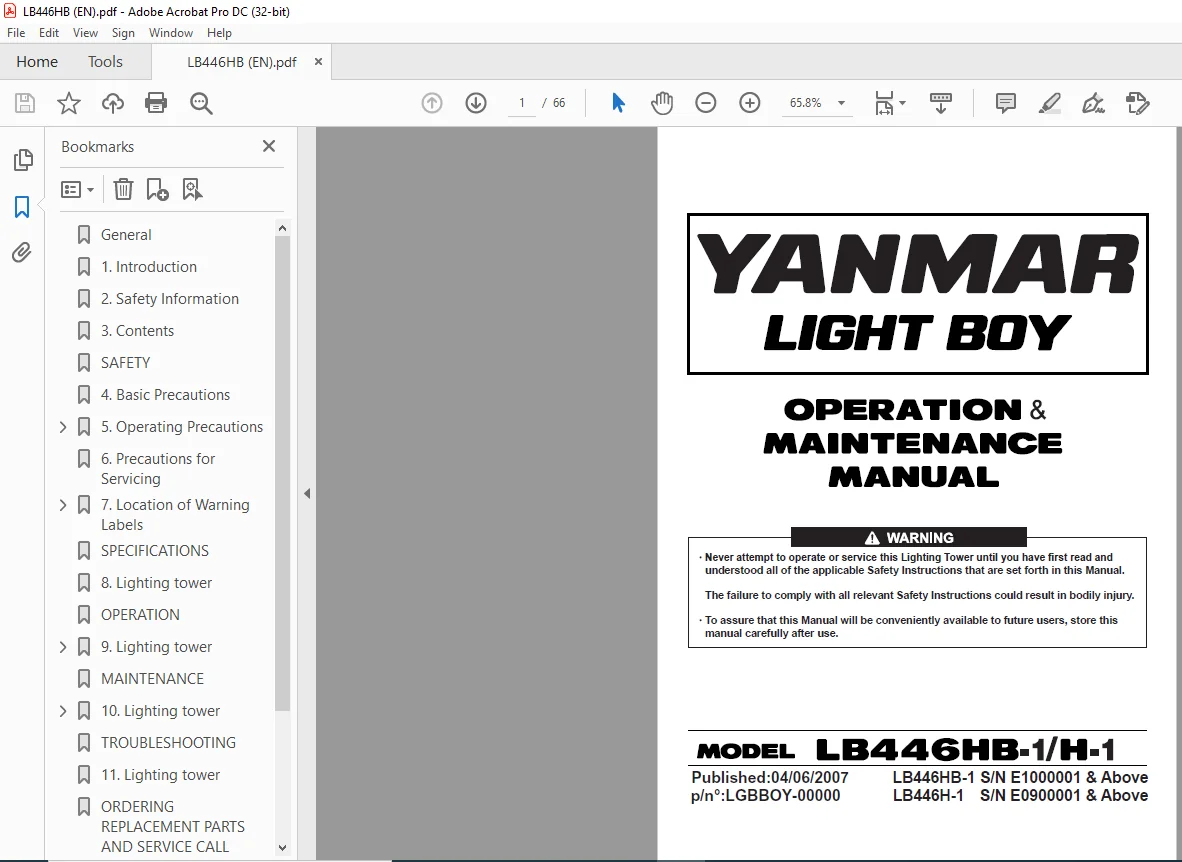Open the Edit menu
This screenshot has width=1182, height=862.
[x=49, y=32]
